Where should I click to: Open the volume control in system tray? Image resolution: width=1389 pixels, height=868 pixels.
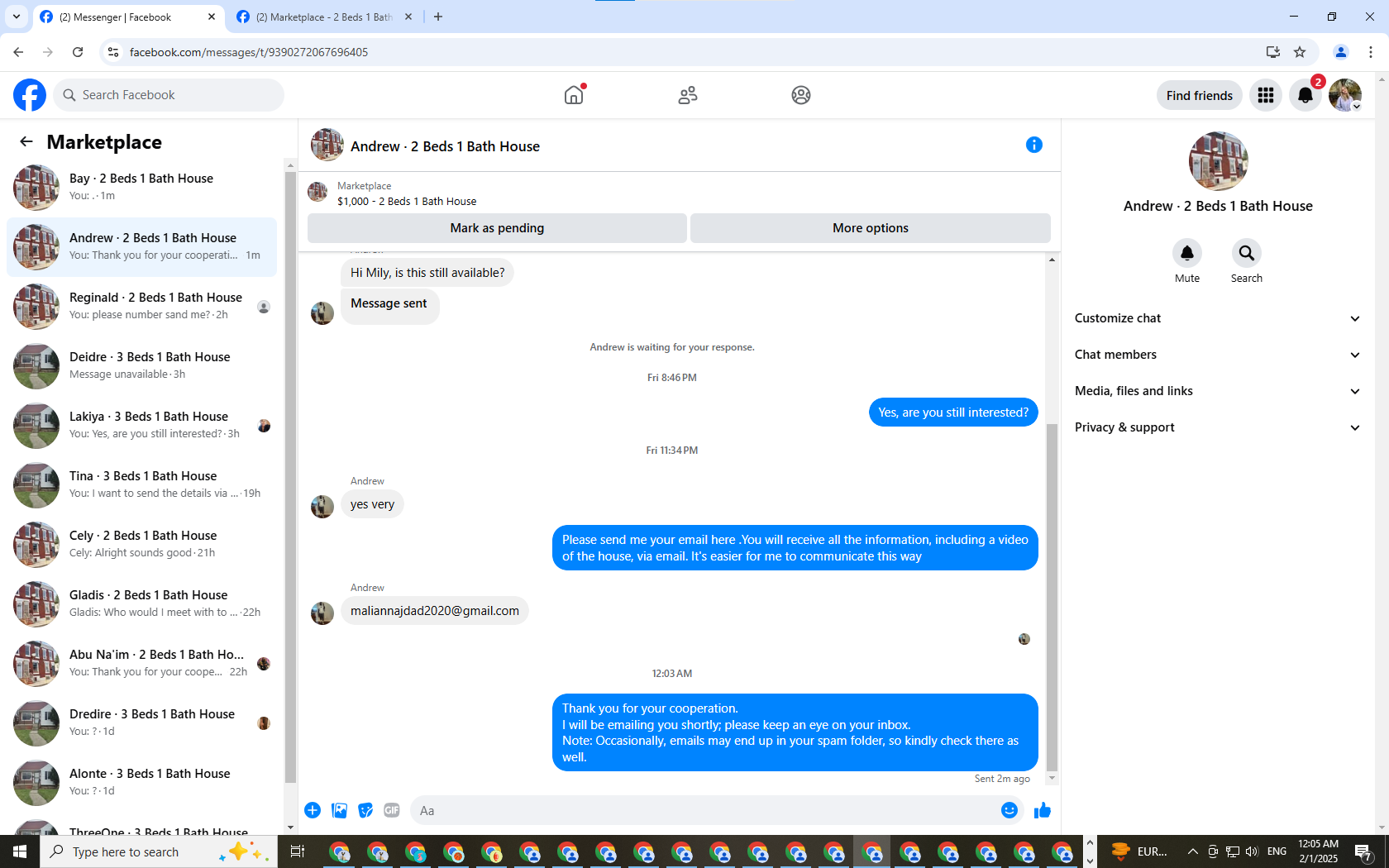1252,851
